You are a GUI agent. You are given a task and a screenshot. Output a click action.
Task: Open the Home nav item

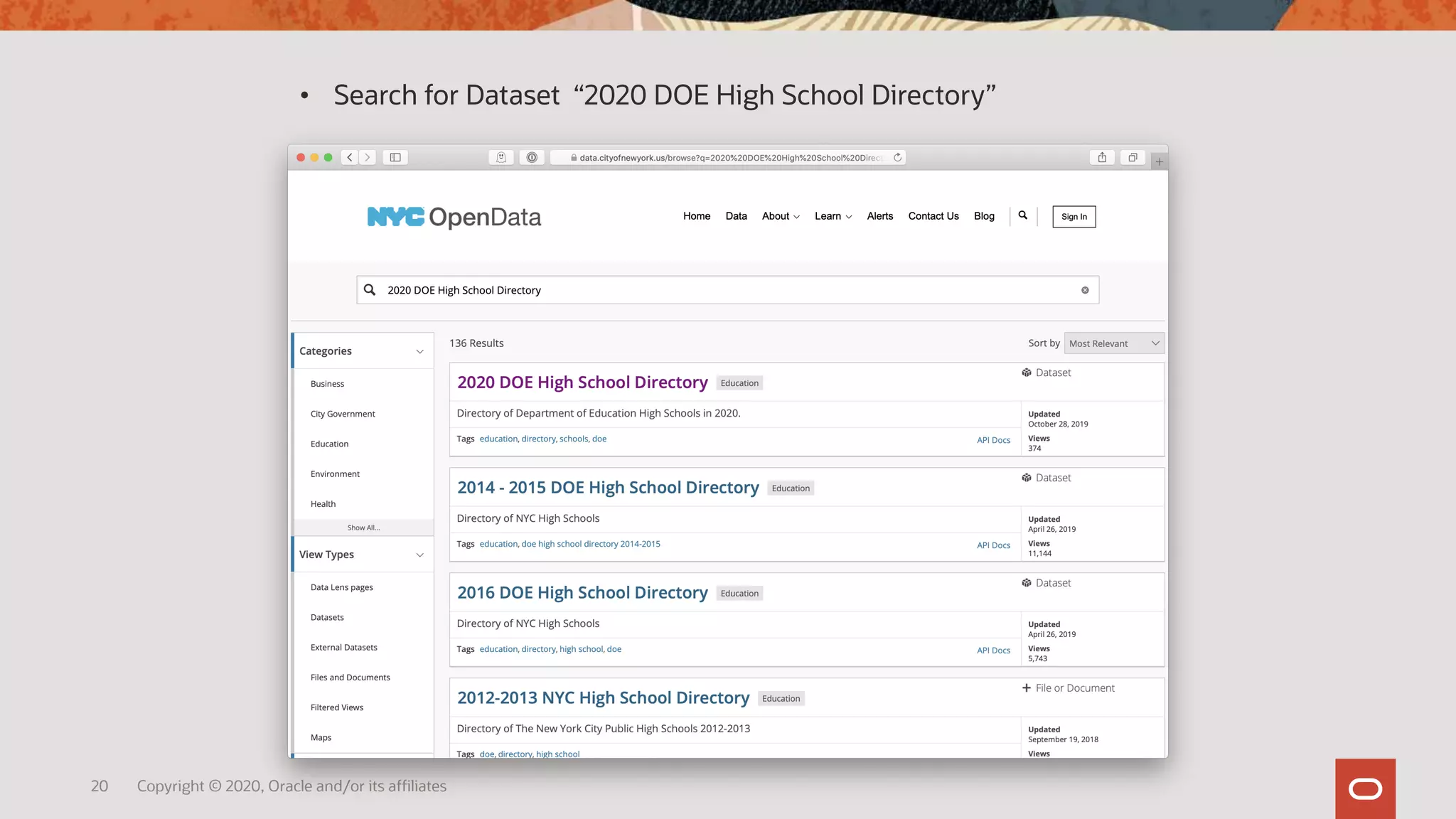click(697, 216)
